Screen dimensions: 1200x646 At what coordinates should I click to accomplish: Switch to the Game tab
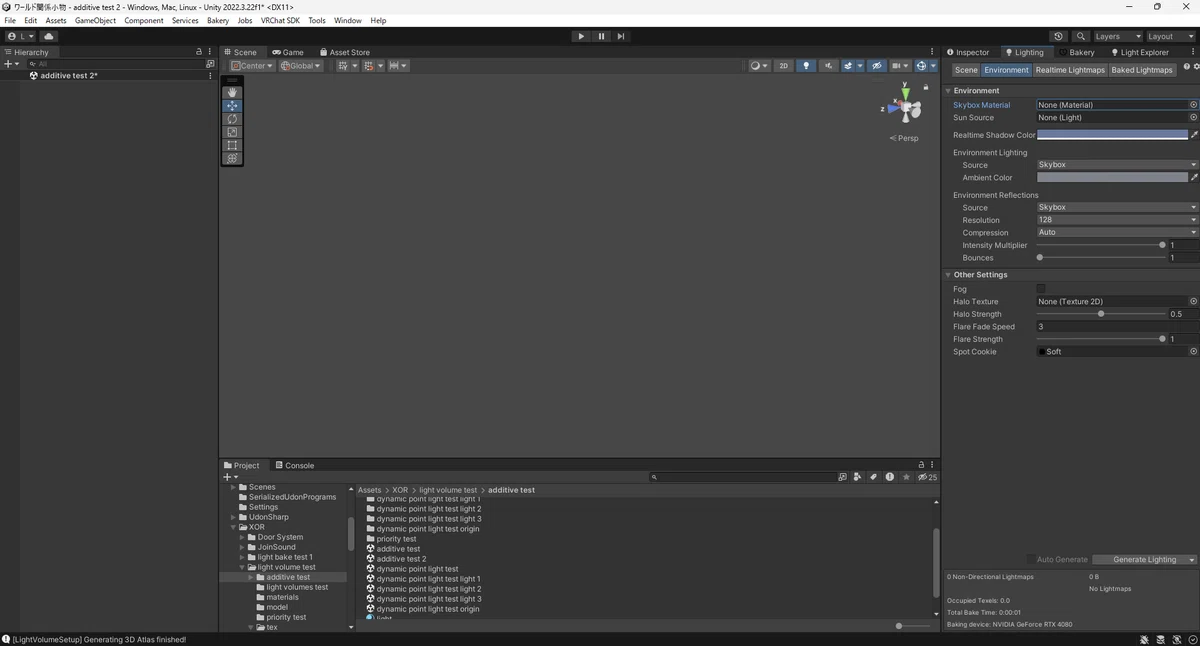288,52
